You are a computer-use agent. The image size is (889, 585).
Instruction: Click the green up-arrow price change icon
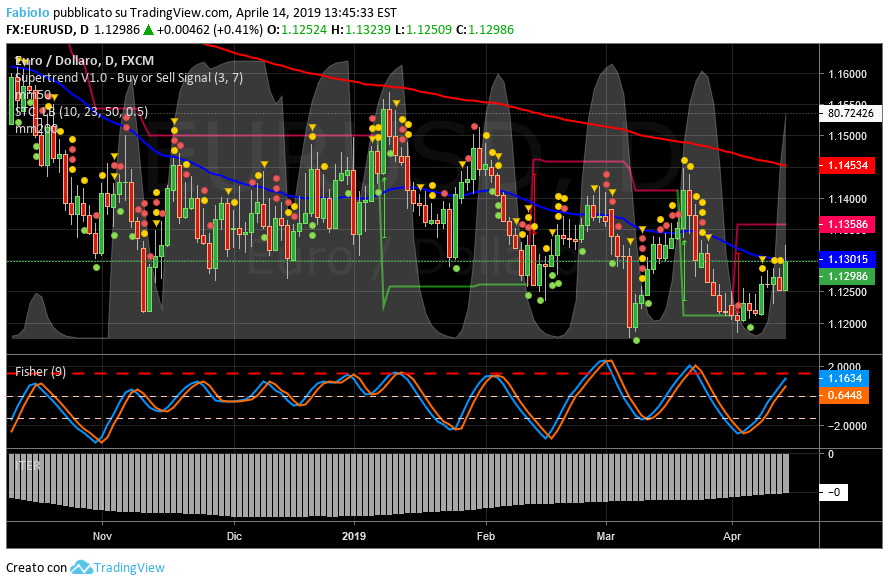[146, 30]
